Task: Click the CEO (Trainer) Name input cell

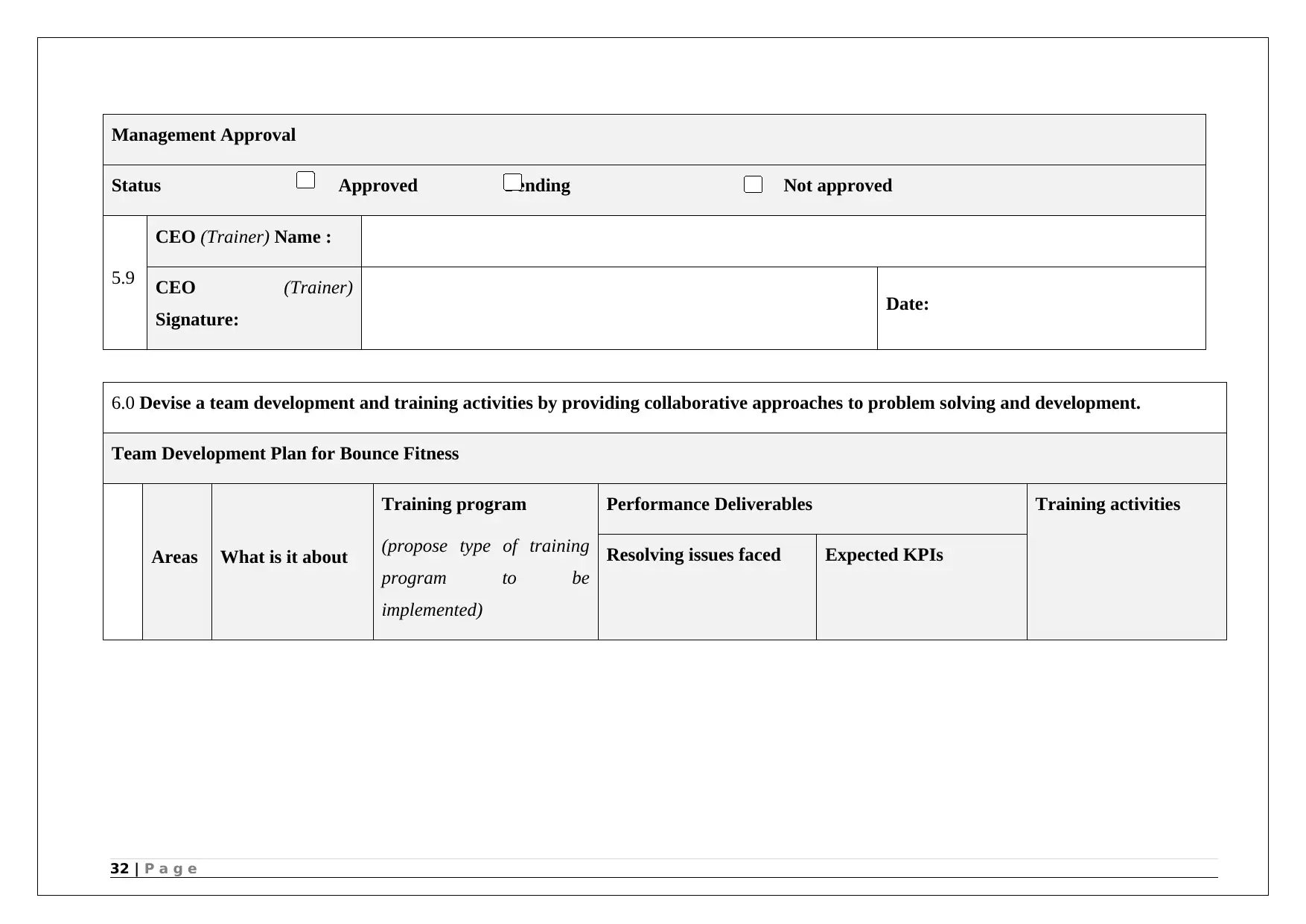Action: point(783,241)
